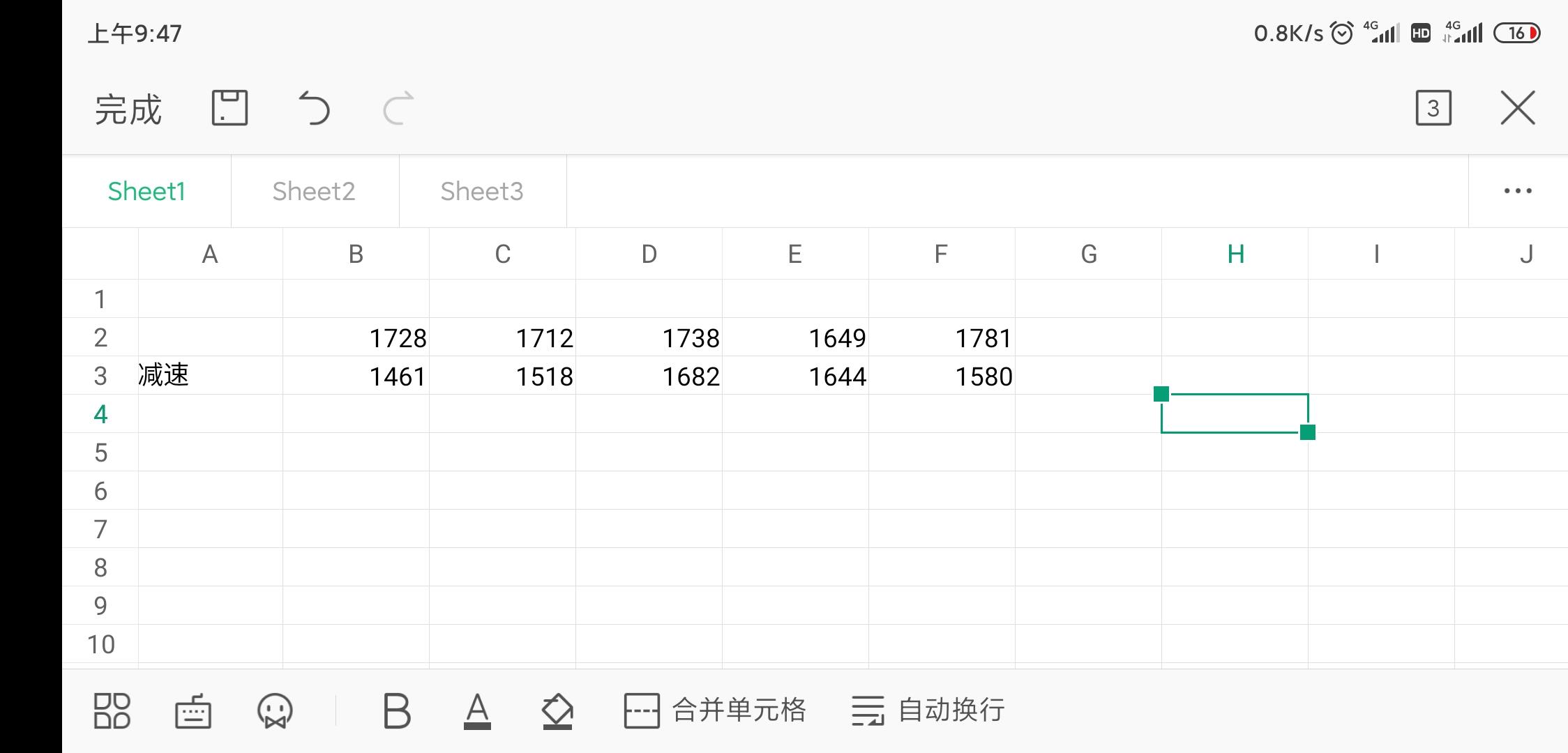Select row 7 header

100,529
